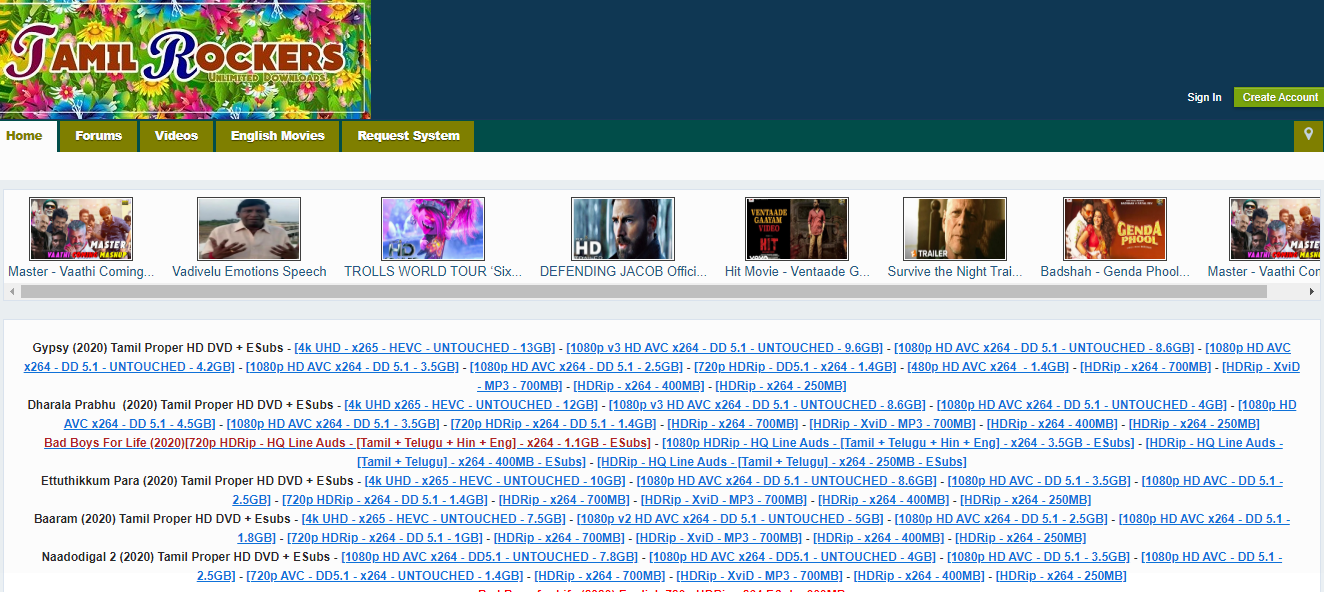Image resolution: width=1324 pixels, height=592 pixels.
Task: Open the Vadivelu Emotions Speech video thumbnail
Action: pyautogui.click(x=249, y=229)
